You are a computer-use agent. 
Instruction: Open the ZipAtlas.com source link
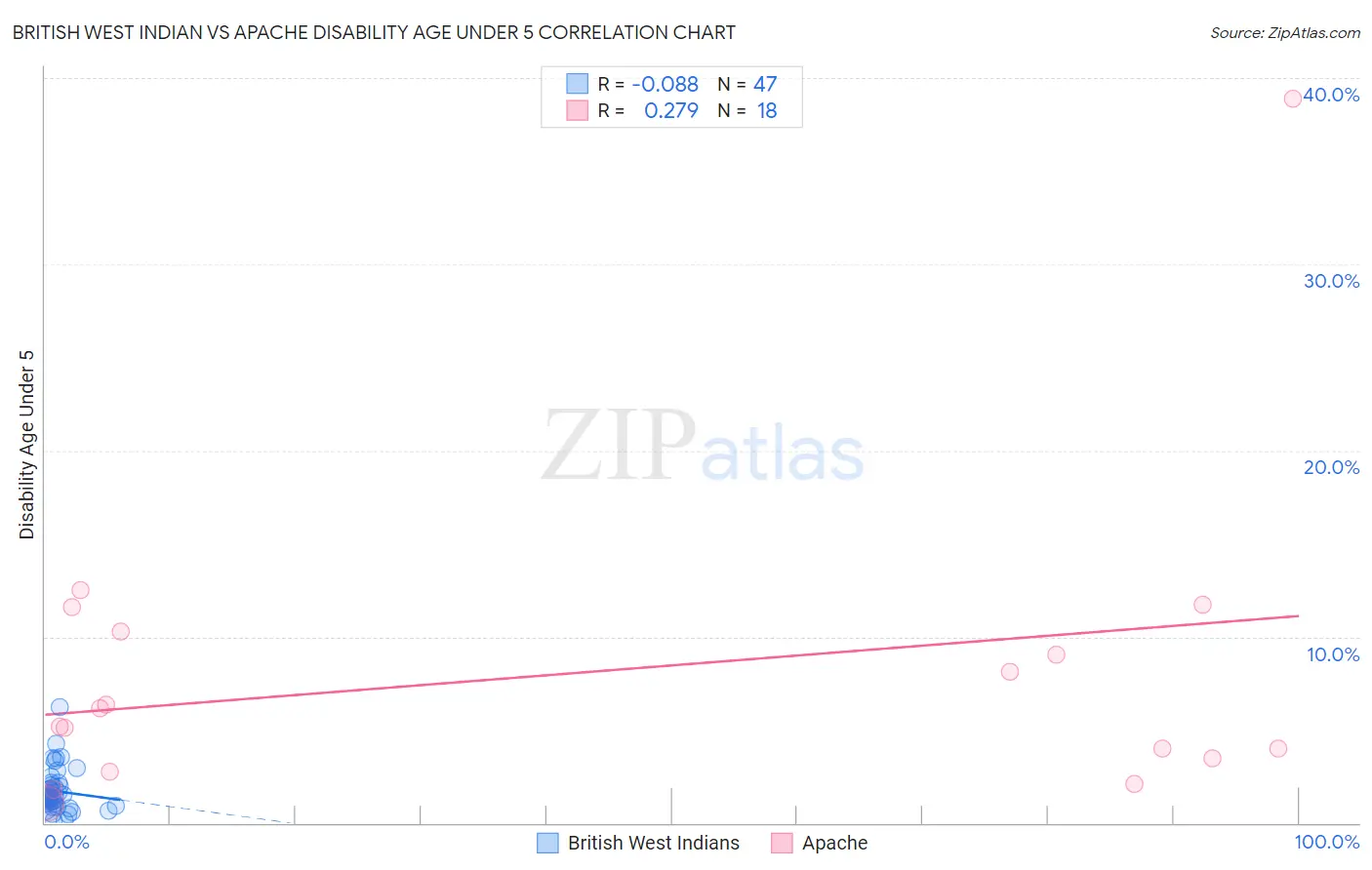[x=1285, y=32]
